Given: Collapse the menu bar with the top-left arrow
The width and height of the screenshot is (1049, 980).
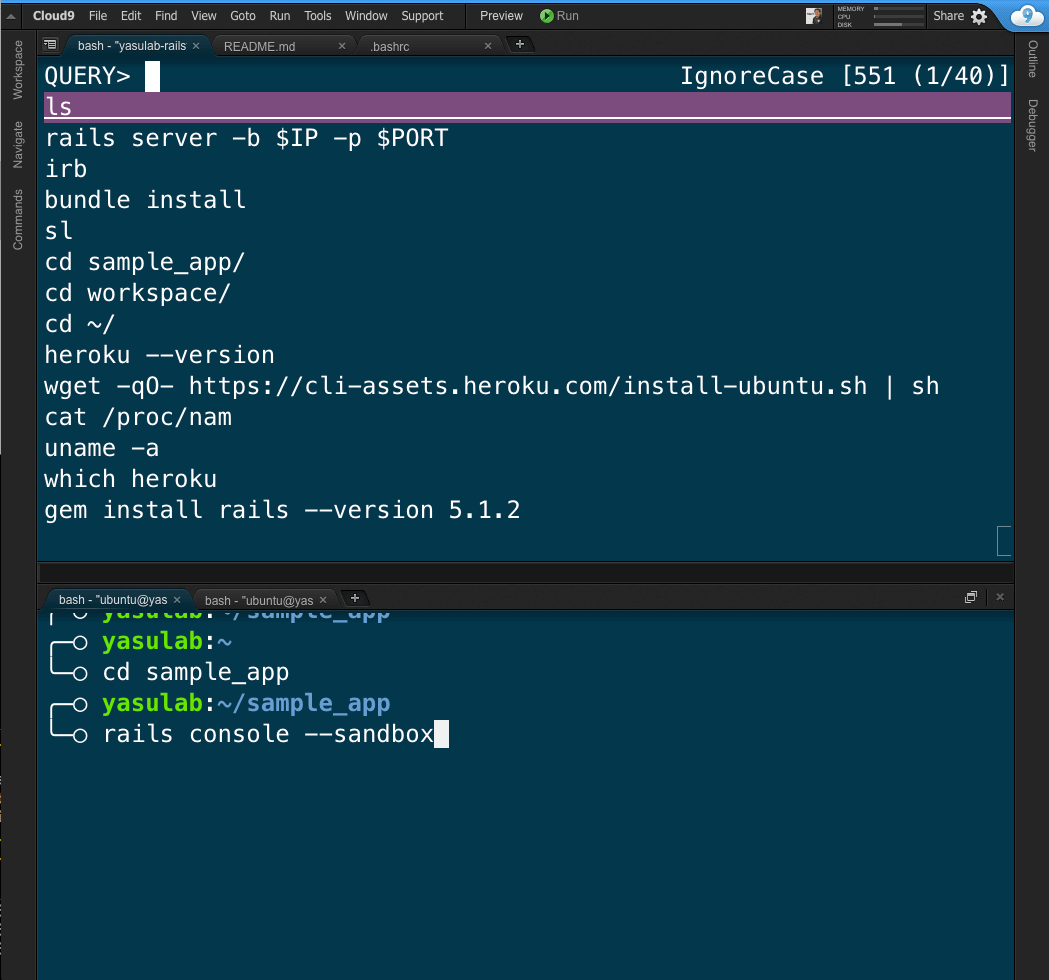Looking at the screenshot, I should tap(11, 16).
